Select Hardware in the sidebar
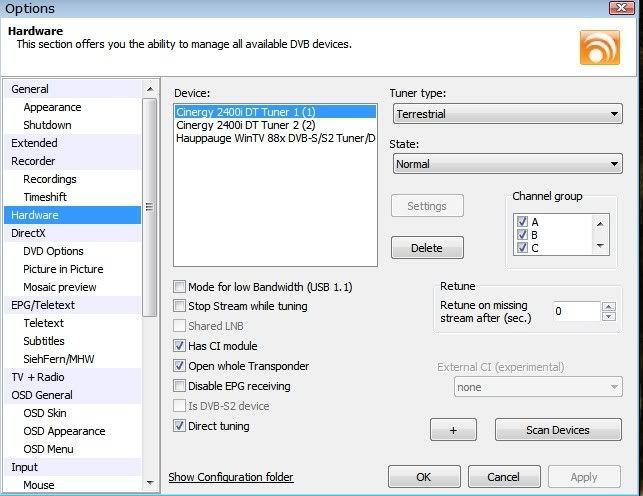This screenshot has height=496, width=643. click(x=72, y=215)
